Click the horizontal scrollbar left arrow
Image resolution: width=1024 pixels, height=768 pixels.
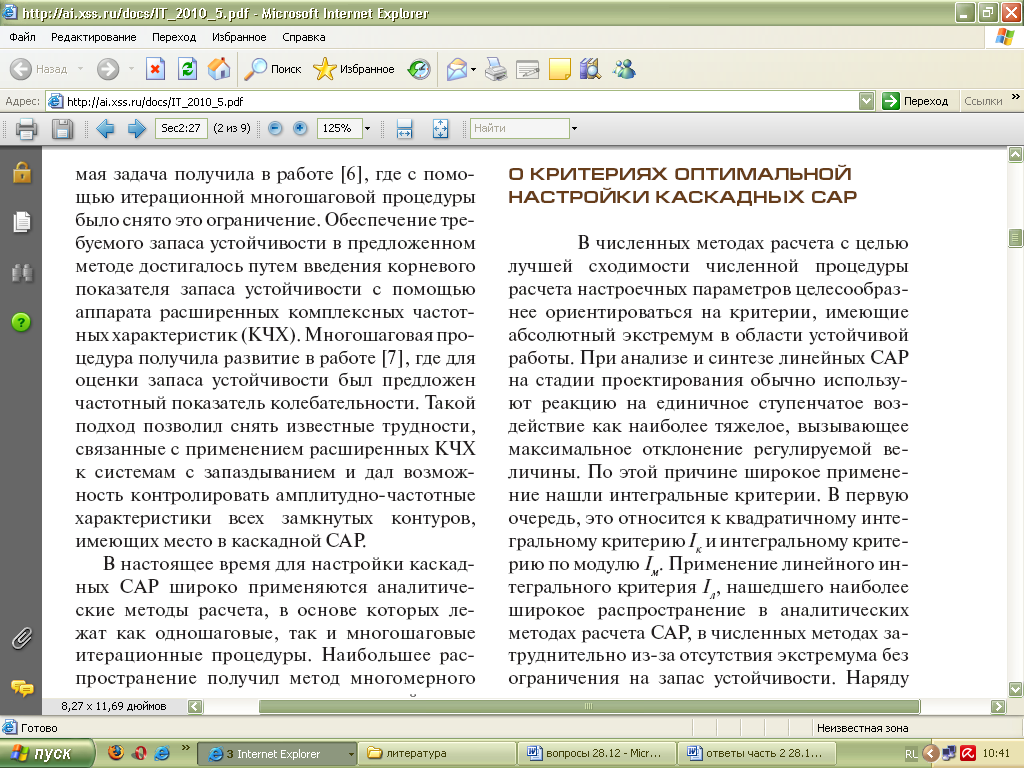[x=195, y=706]
